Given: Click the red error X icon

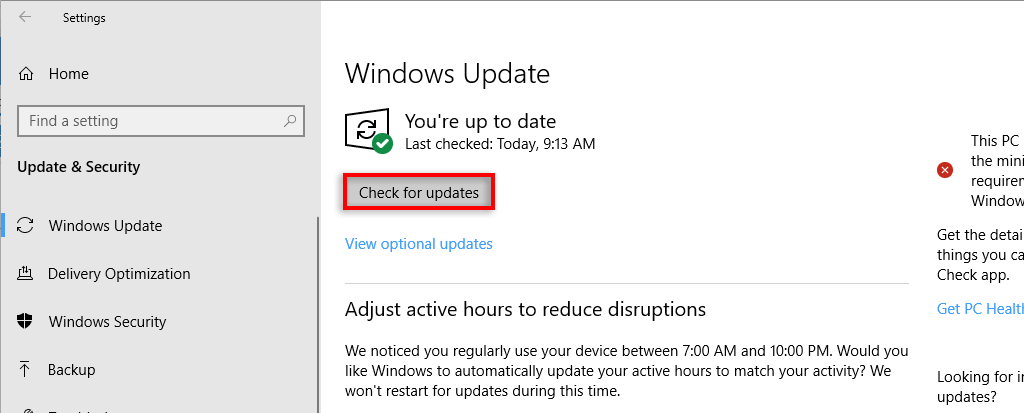Looking at the screenshot, I should tap(945, 170).
